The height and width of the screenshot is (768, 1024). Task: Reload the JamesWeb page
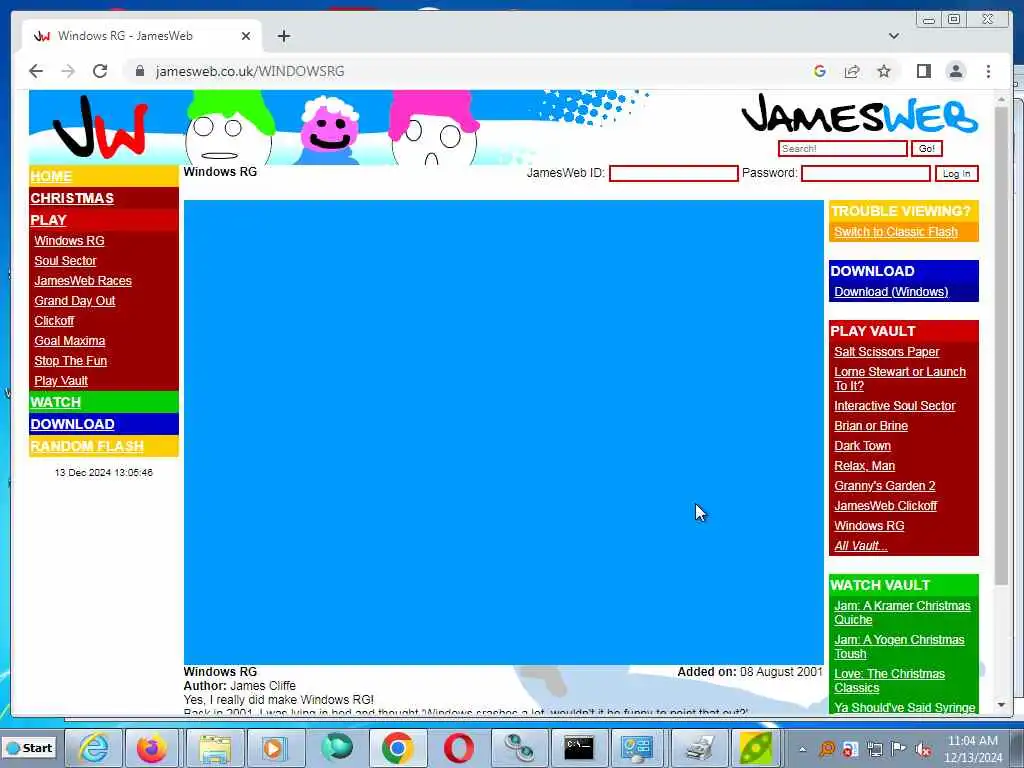tap(100, 71)
